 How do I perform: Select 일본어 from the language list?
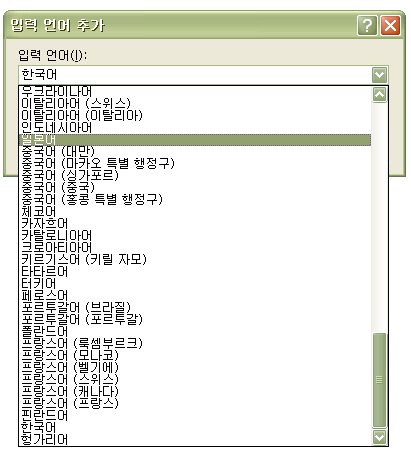point(195,140)
